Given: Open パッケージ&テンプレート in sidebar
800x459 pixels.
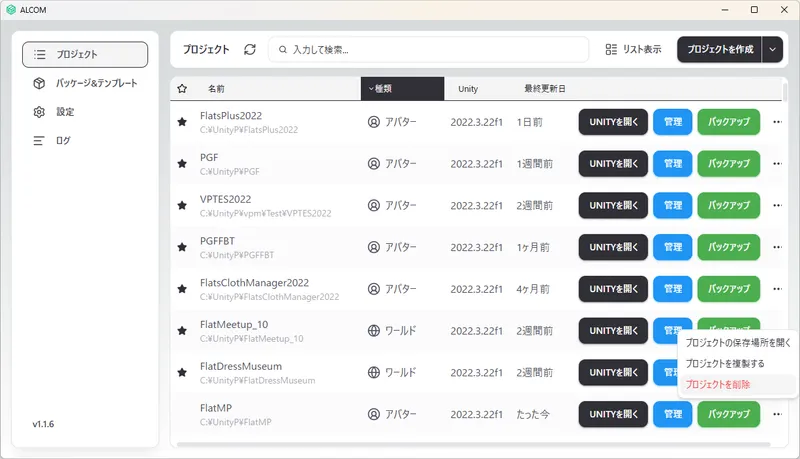Looking at the screenshot, I should 85,83.
